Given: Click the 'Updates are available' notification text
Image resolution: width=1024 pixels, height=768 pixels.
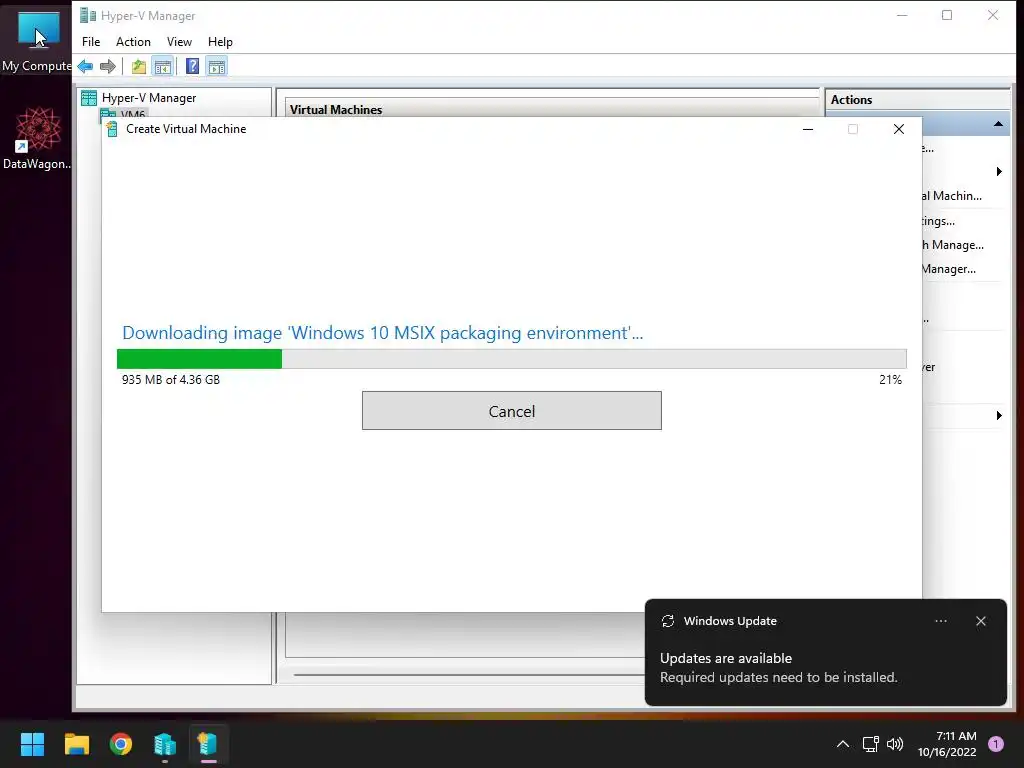Looking at the screenshot, I should click(726, 658).
